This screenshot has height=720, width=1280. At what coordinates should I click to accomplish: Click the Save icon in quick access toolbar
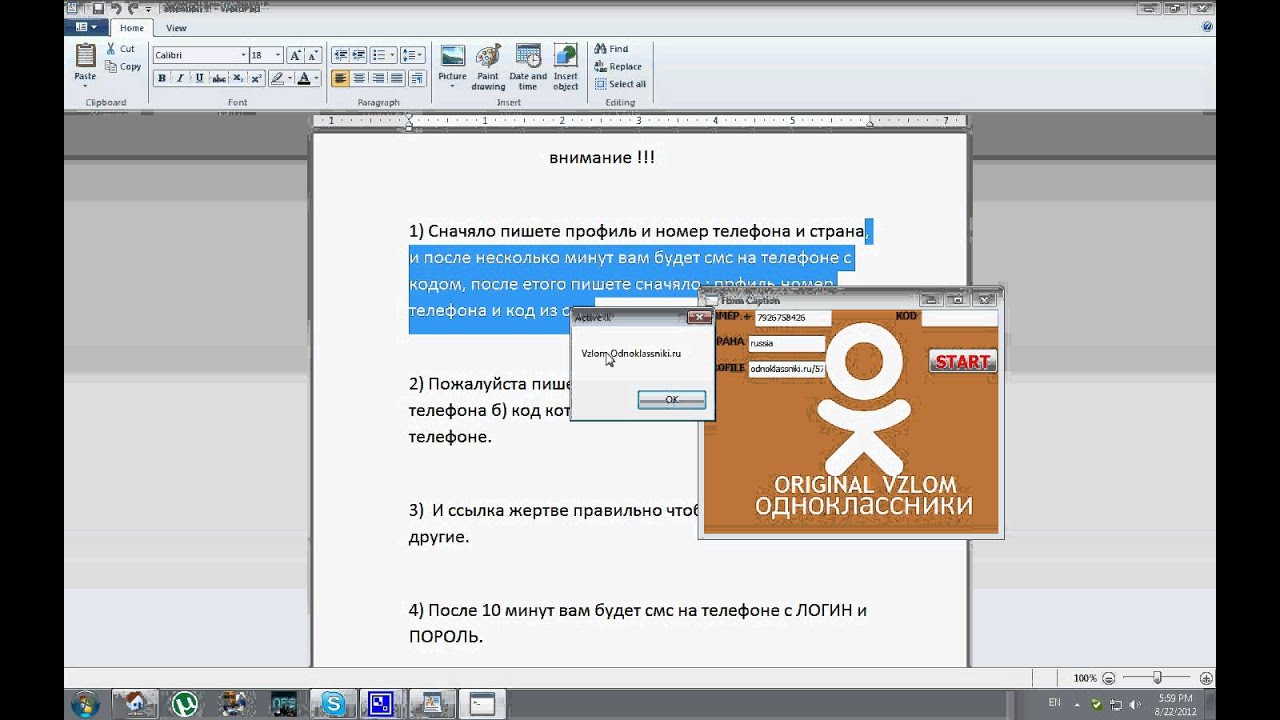point(98,8)
